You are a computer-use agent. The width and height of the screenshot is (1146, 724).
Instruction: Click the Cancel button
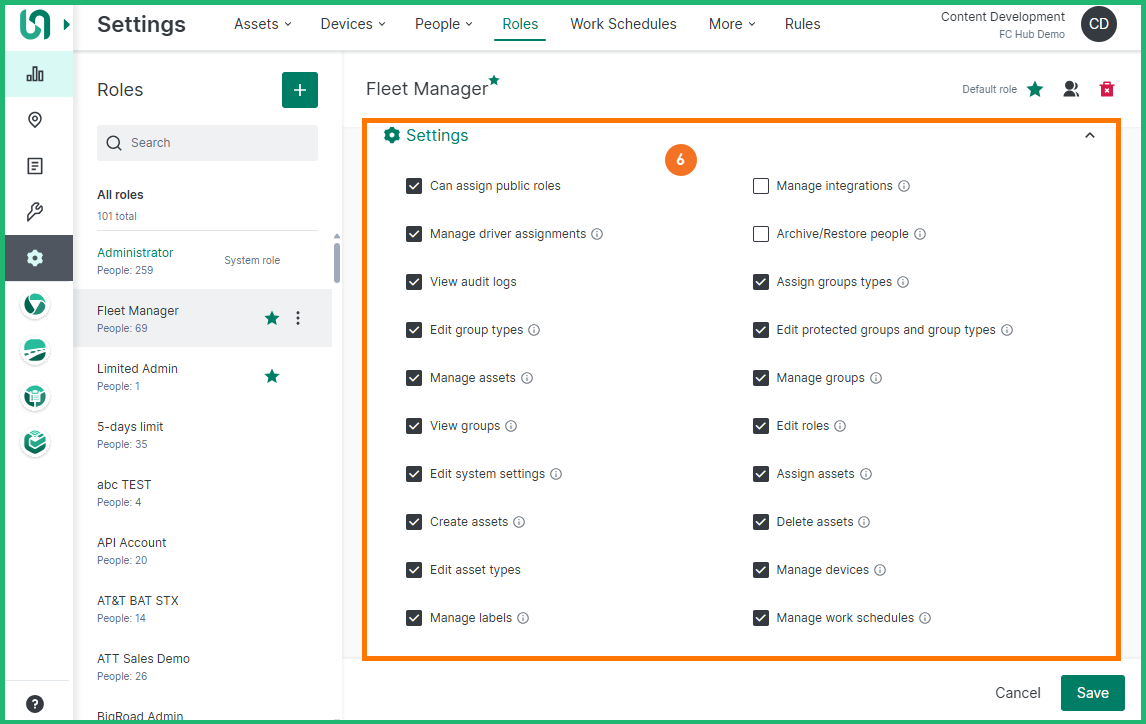coord(1018,693)
